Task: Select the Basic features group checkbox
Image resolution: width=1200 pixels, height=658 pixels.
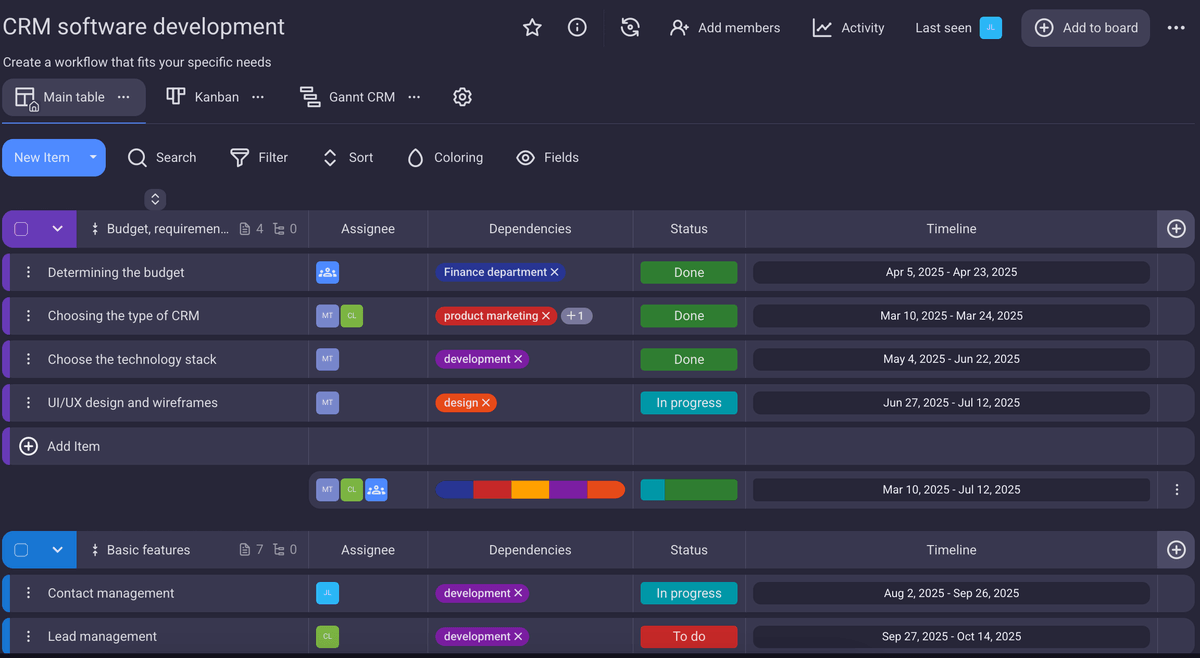Action: tap(21, 550)
